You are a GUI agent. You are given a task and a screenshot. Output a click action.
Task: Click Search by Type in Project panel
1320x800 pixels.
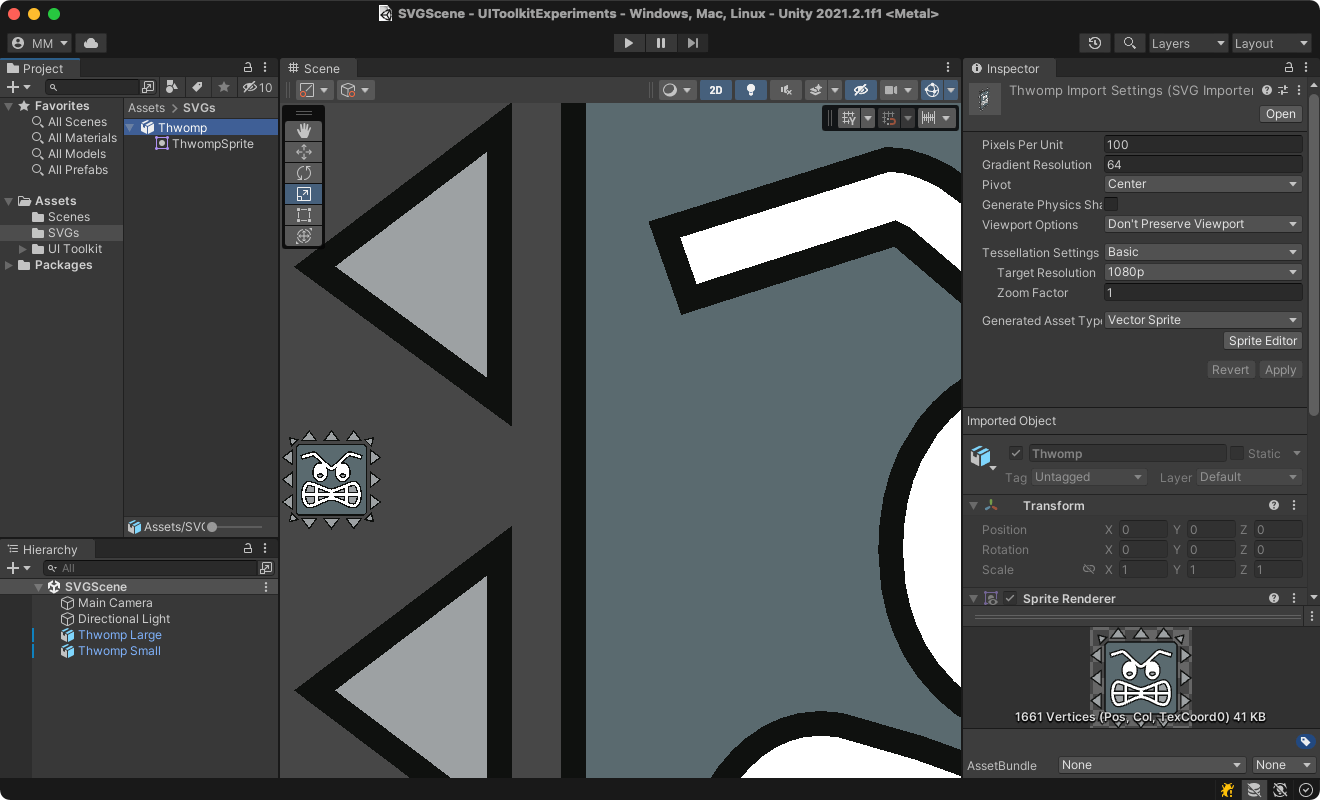172,87
